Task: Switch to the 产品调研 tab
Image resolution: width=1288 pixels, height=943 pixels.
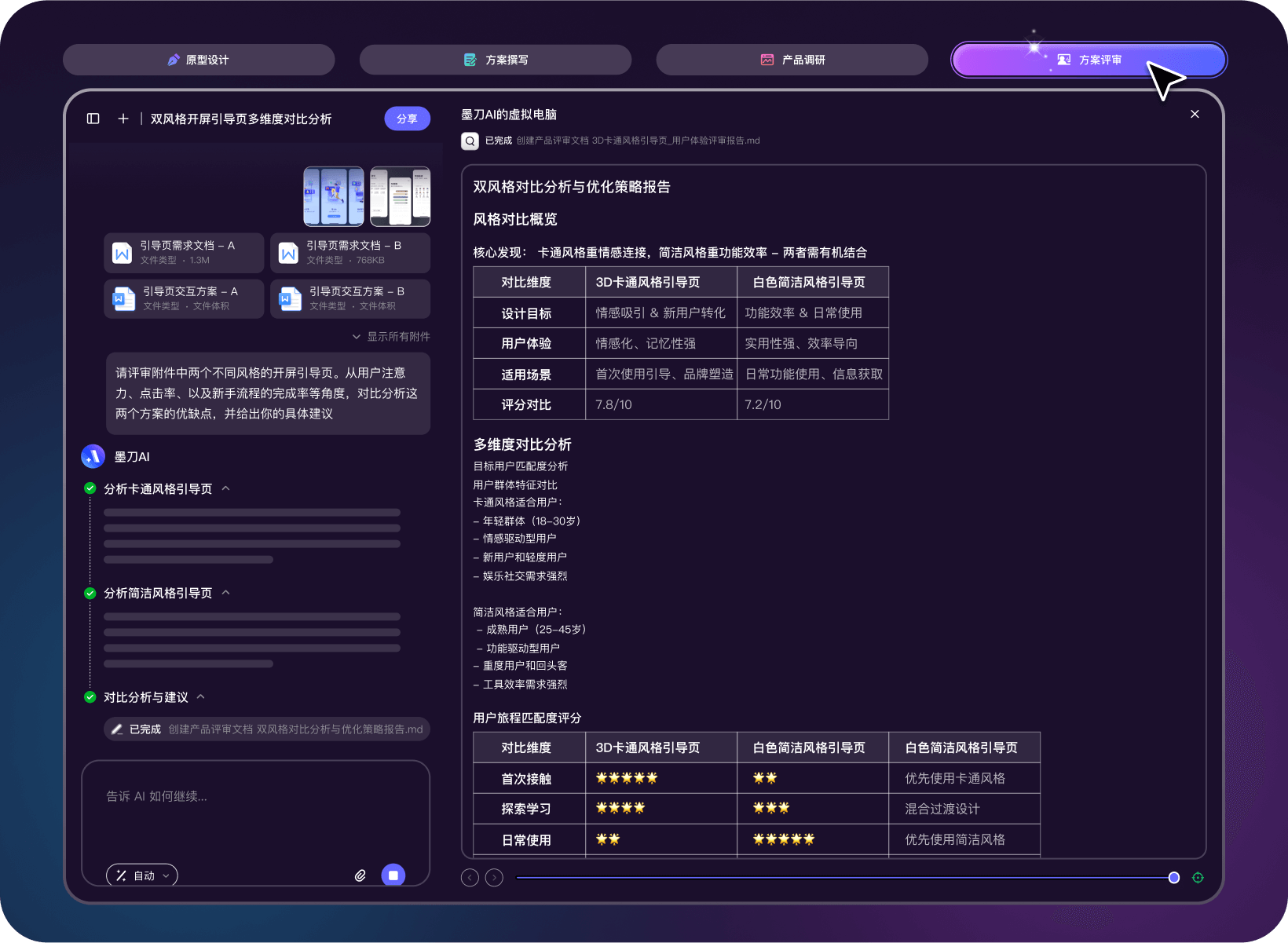Action: (x=792, y=60)
